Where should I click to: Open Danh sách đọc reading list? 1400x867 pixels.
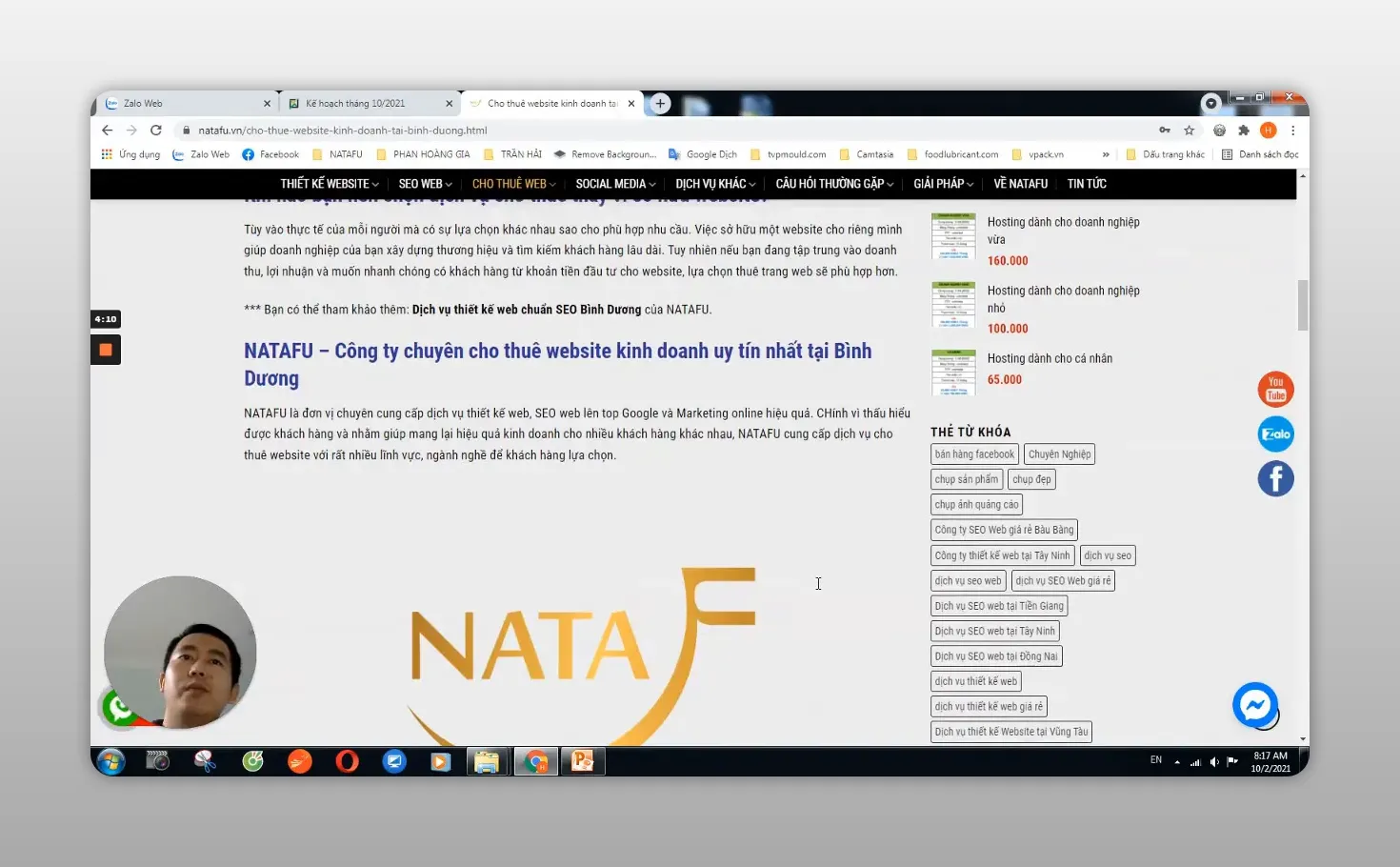coord(1260,154)
